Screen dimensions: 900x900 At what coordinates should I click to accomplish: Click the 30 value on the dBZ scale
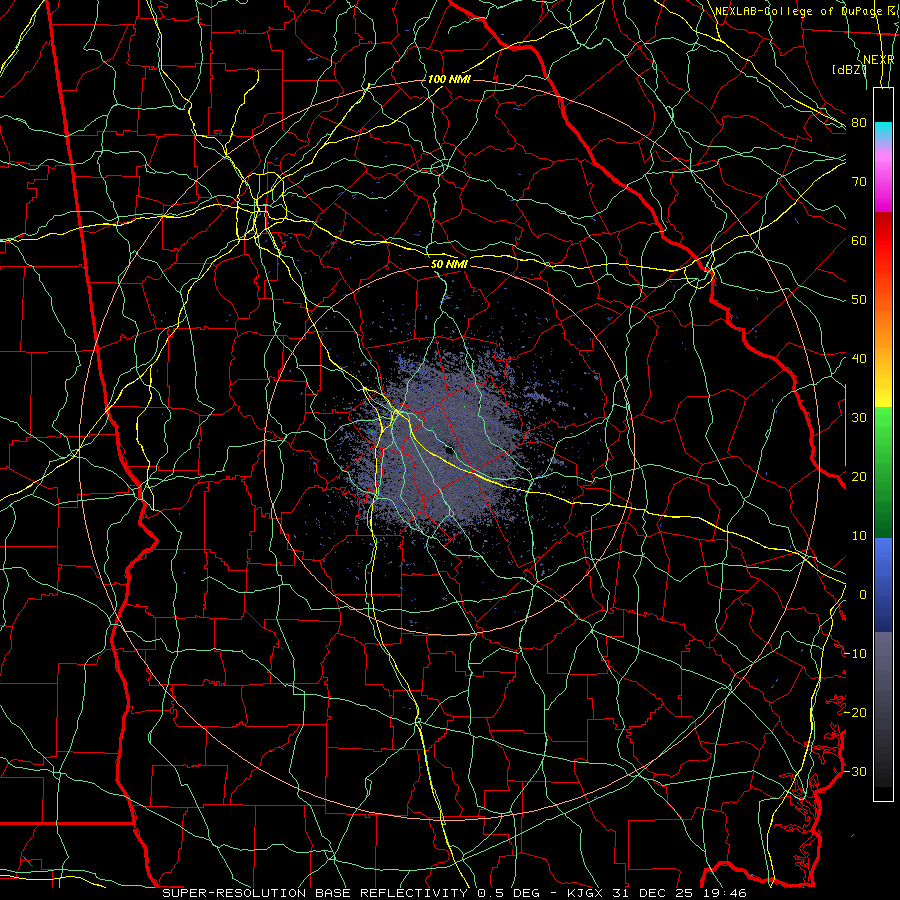859,418
